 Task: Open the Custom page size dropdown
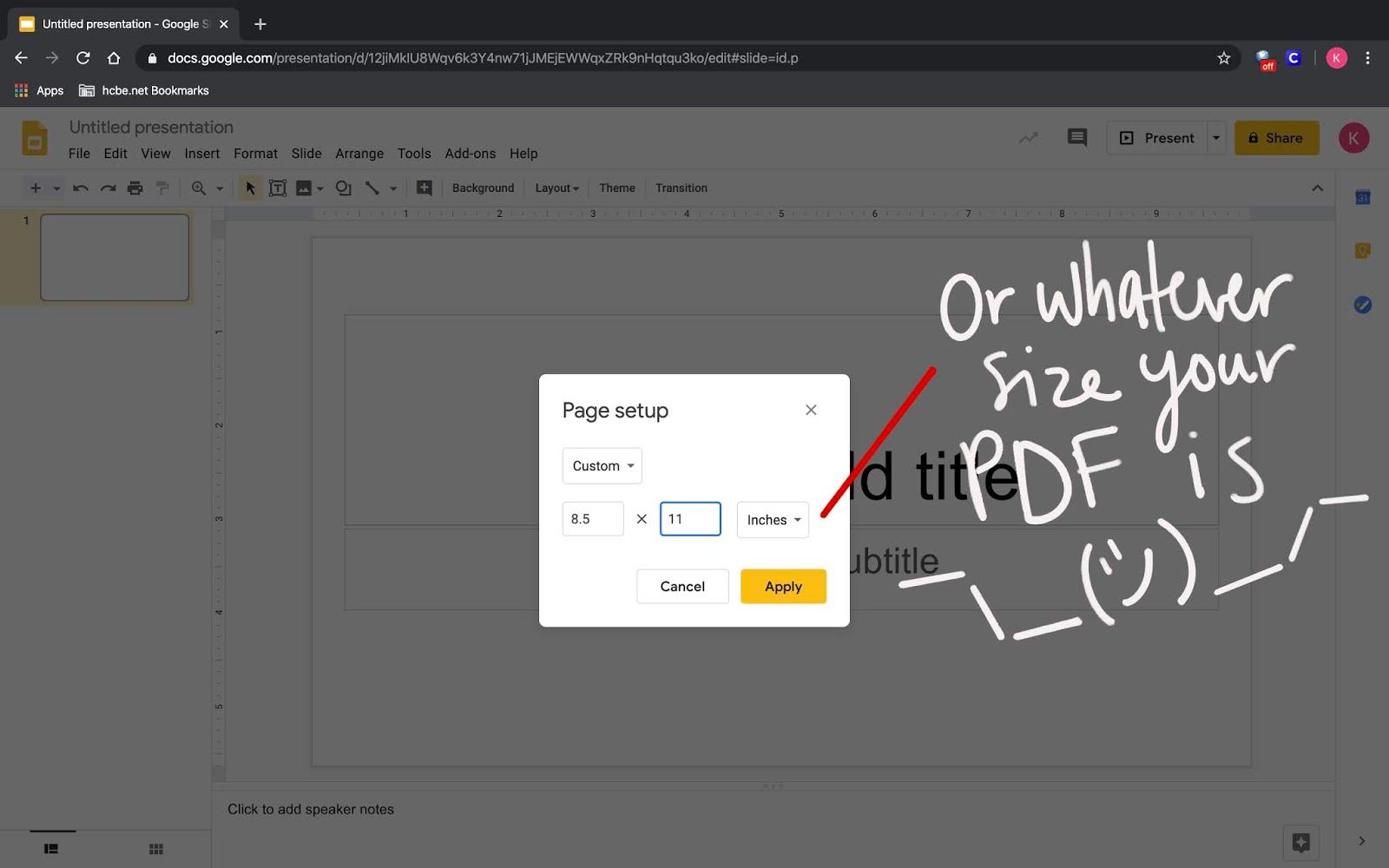602,466
